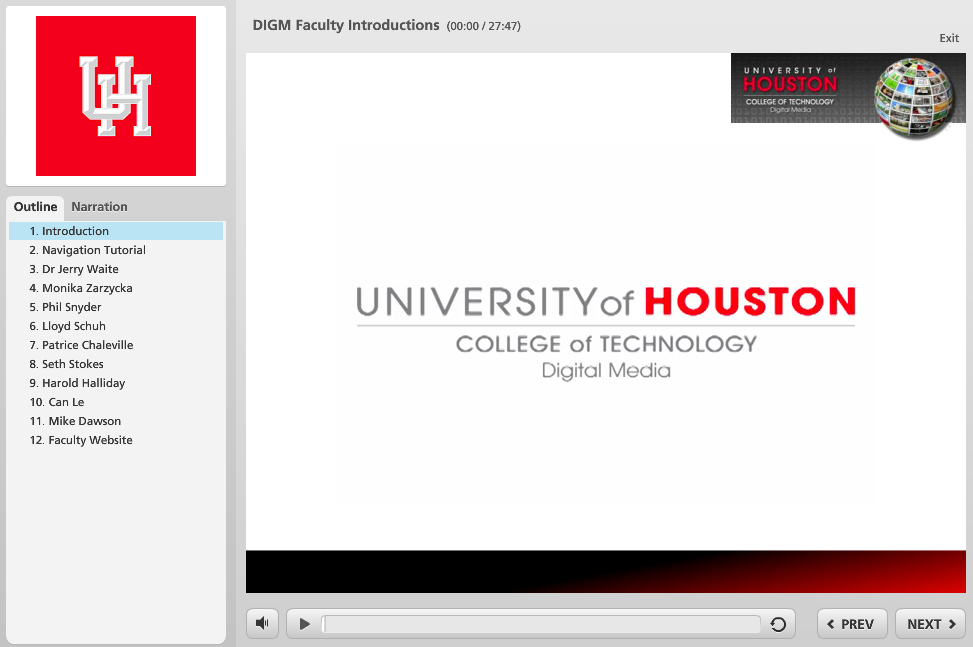Click the red UH logo image

pos(116,96)
